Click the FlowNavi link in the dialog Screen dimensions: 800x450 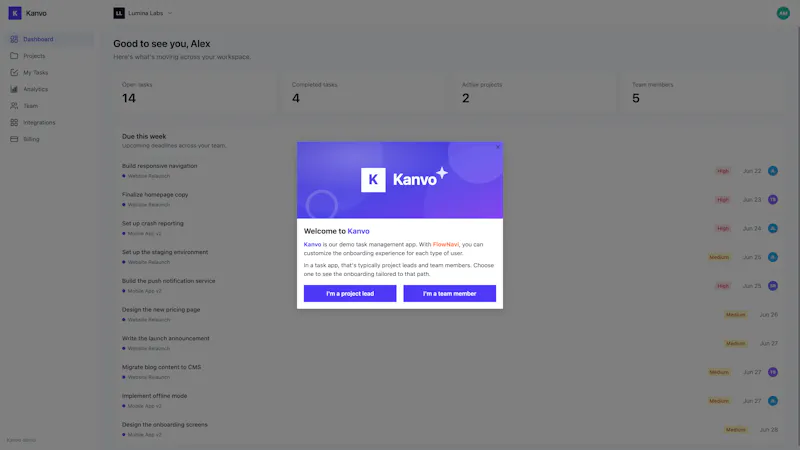445,244
